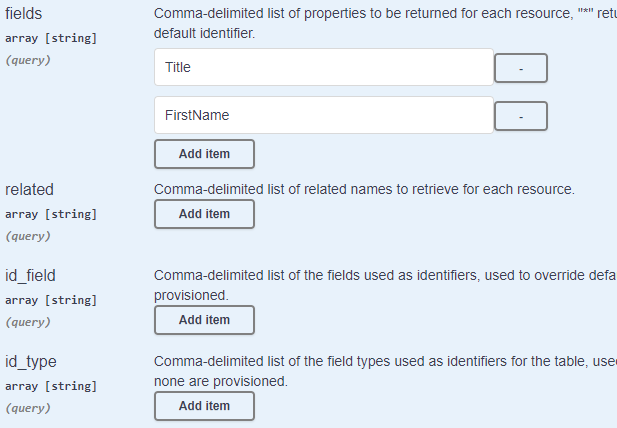The width and height of the screenshot is (617, 428).
Task: Click array[string] type label under fields
Action: pyautogui.click(x=51, y=39)
